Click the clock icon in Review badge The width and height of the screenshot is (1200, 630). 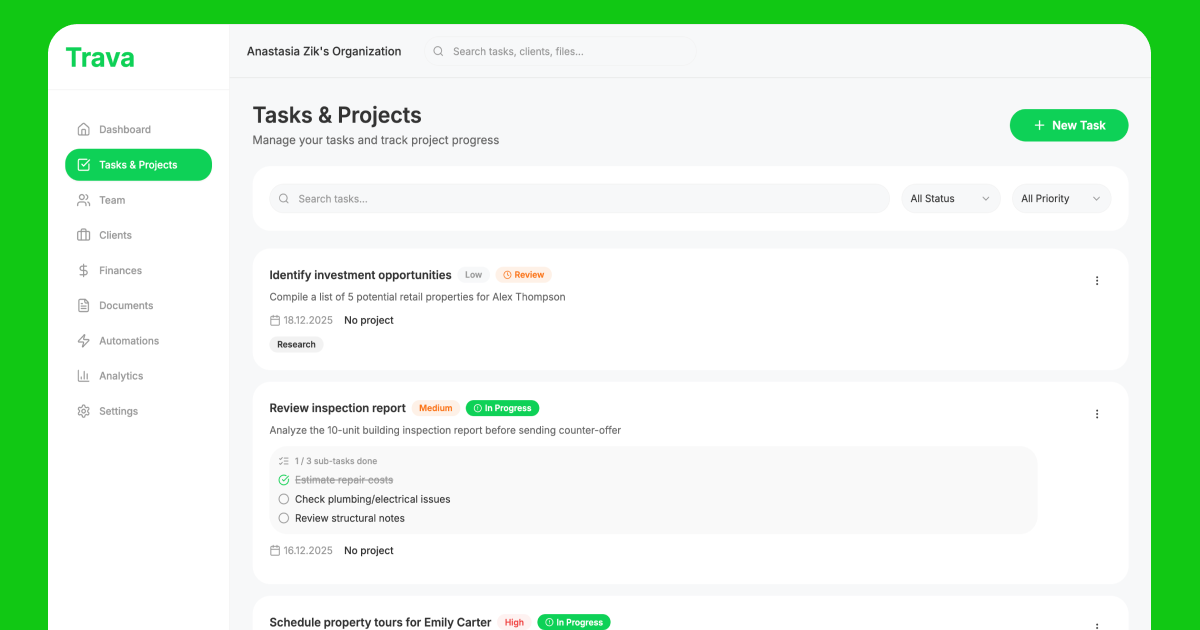[507, 275]
